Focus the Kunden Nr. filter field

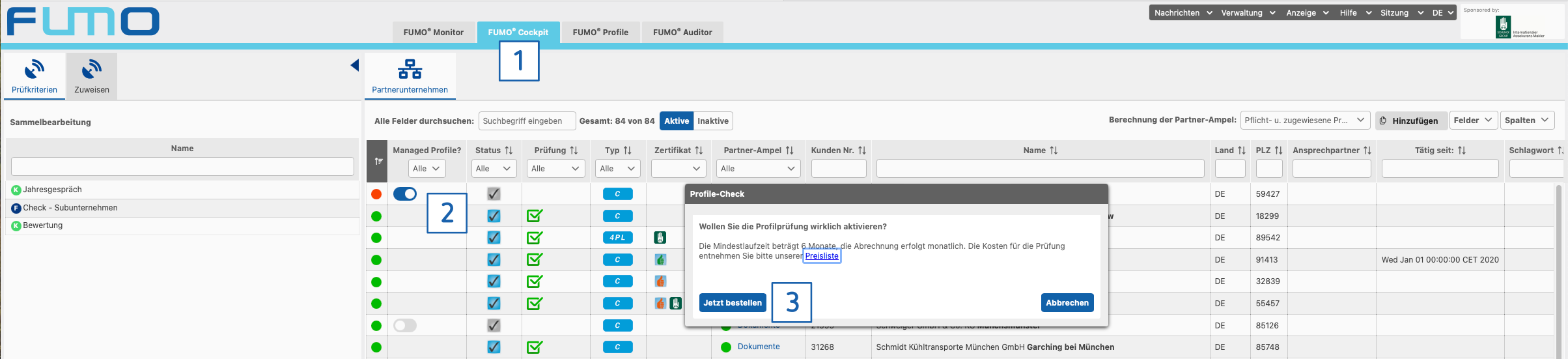click(839, 169)
